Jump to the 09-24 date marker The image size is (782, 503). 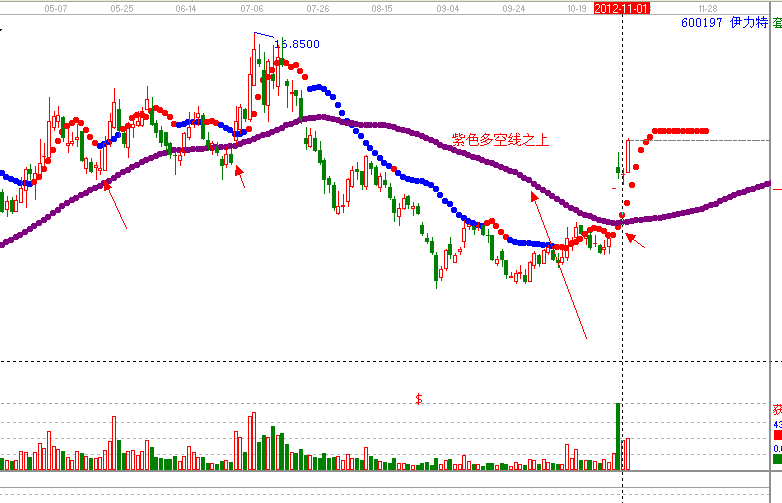point(513,7)
